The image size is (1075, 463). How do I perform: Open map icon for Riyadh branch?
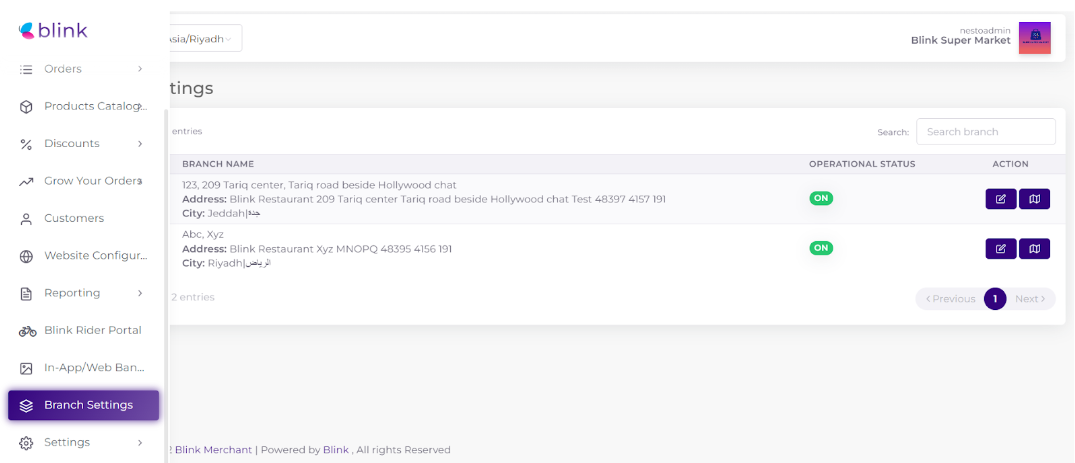point(1034,249)
